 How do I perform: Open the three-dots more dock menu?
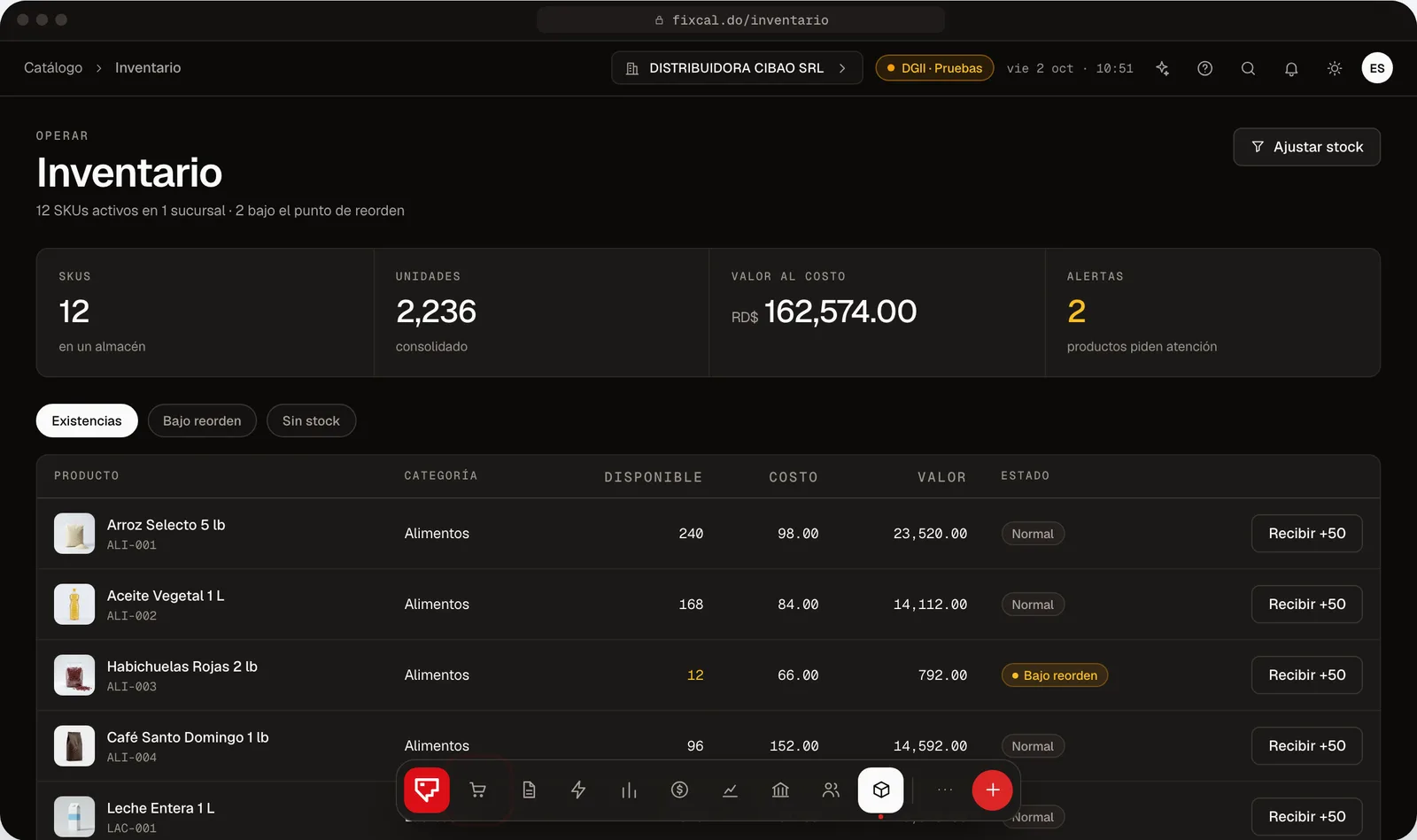(x=945, y=790)
